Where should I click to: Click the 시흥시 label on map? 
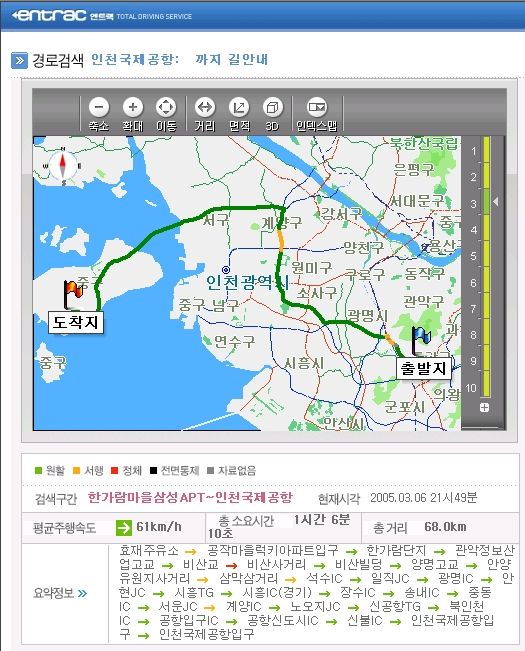304,364
